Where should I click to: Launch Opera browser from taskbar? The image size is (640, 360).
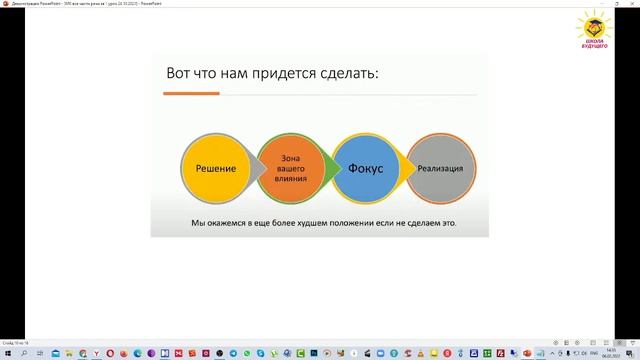click(110, 353)
